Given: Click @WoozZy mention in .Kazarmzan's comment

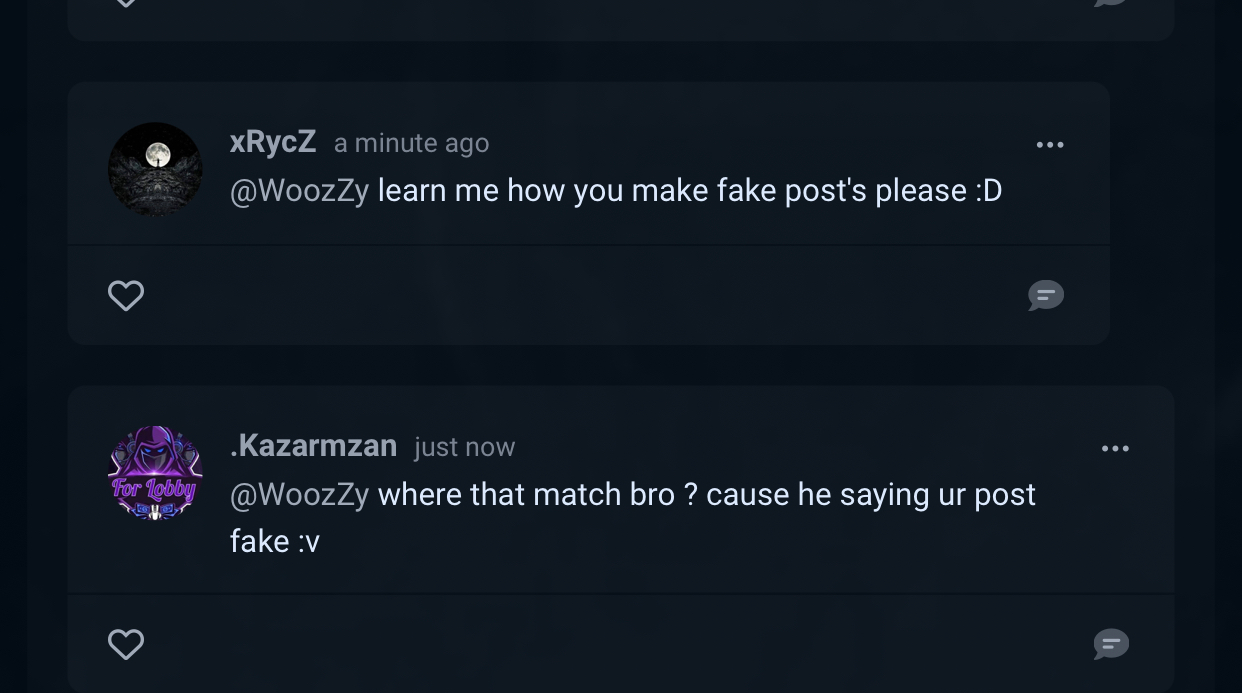Looking at the screenshot, I should coord(299,494).
